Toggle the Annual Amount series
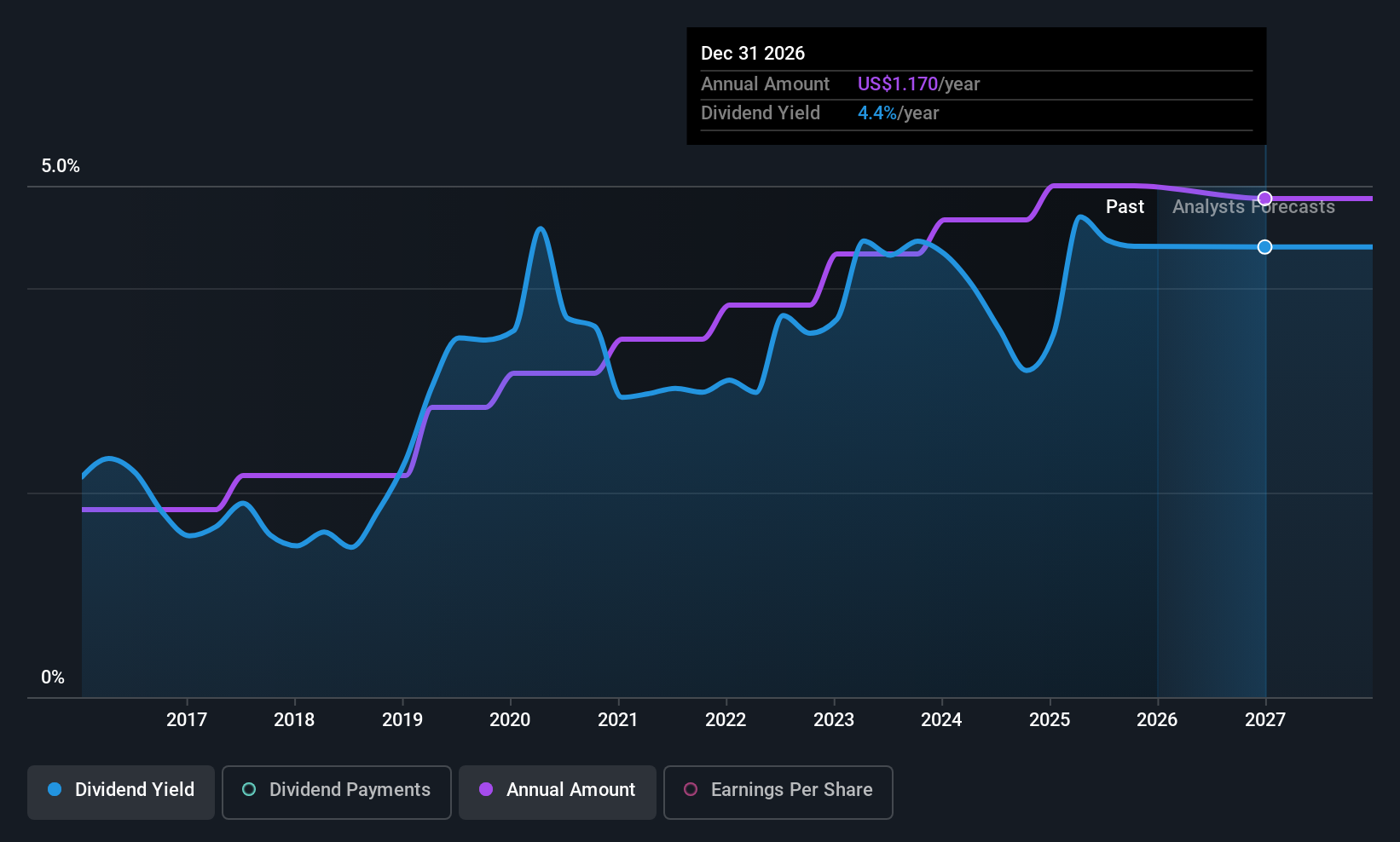Screen dimensions: 1400x842 tap(558, 793)
